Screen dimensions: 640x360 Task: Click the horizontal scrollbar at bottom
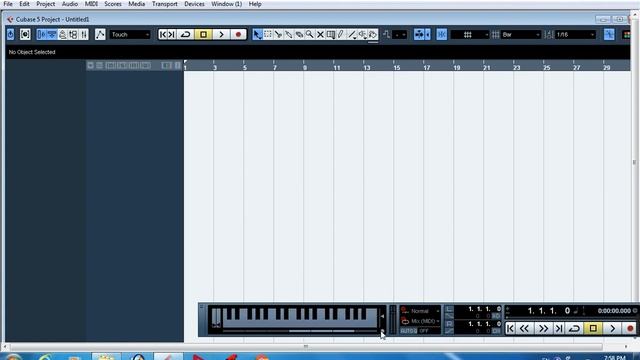[306, 347]
